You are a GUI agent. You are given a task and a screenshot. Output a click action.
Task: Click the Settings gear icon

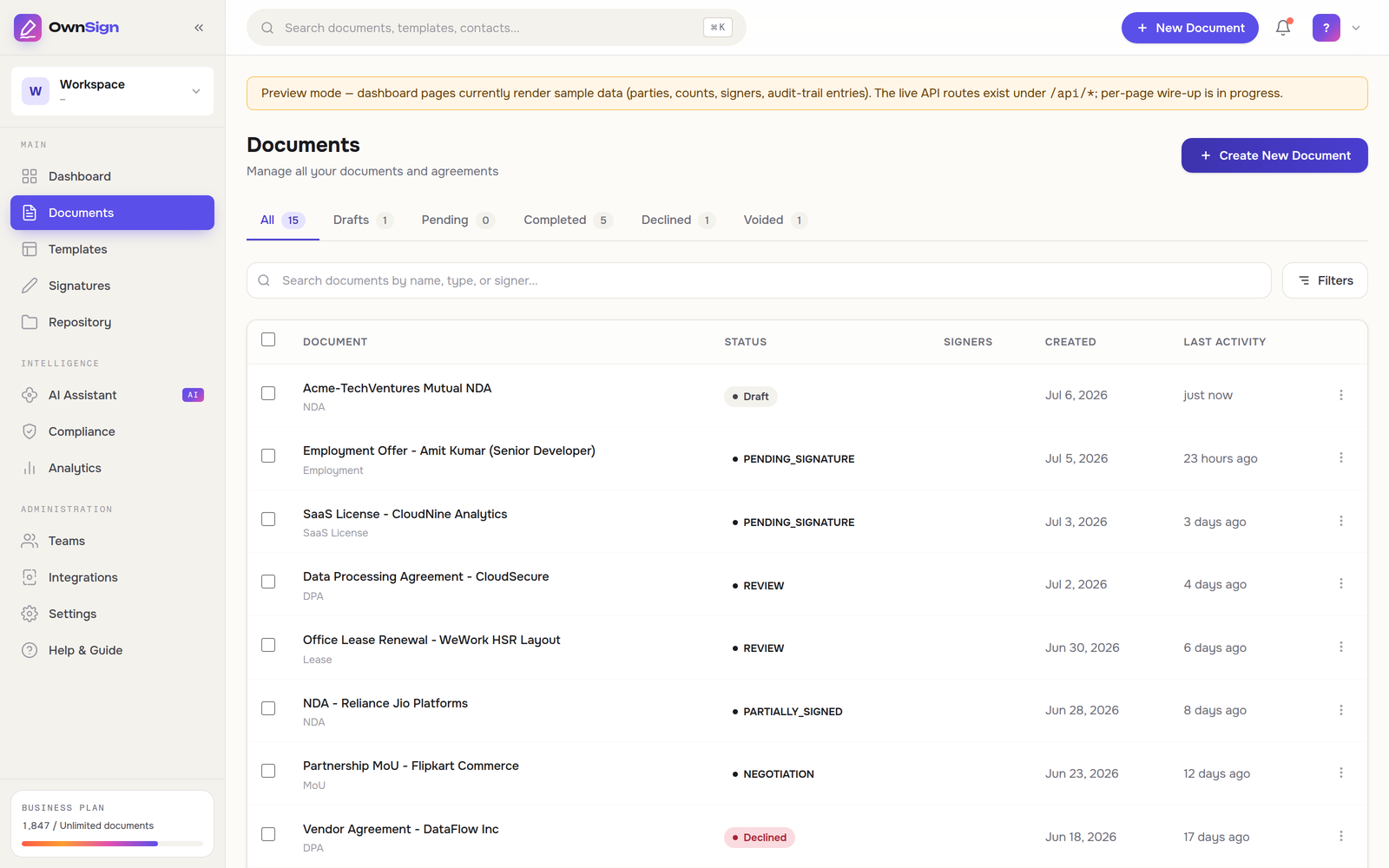(30, 614)
